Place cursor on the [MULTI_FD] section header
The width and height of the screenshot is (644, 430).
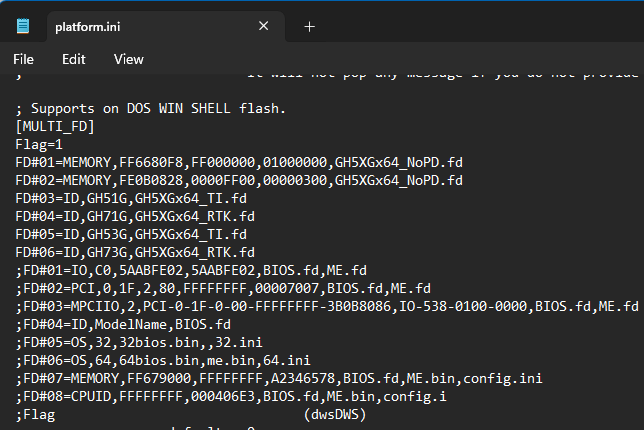pos(55,126)
